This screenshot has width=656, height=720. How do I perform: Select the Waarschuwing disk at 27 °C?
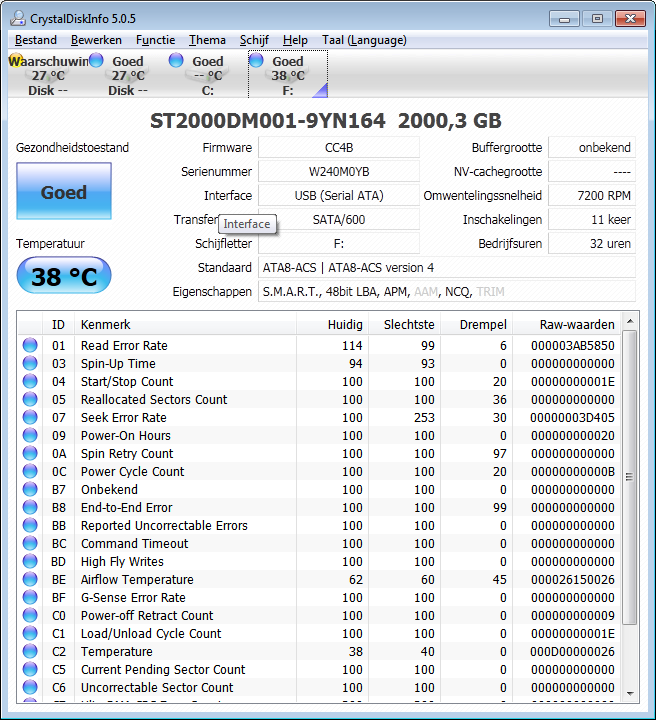tap(48, 75)
